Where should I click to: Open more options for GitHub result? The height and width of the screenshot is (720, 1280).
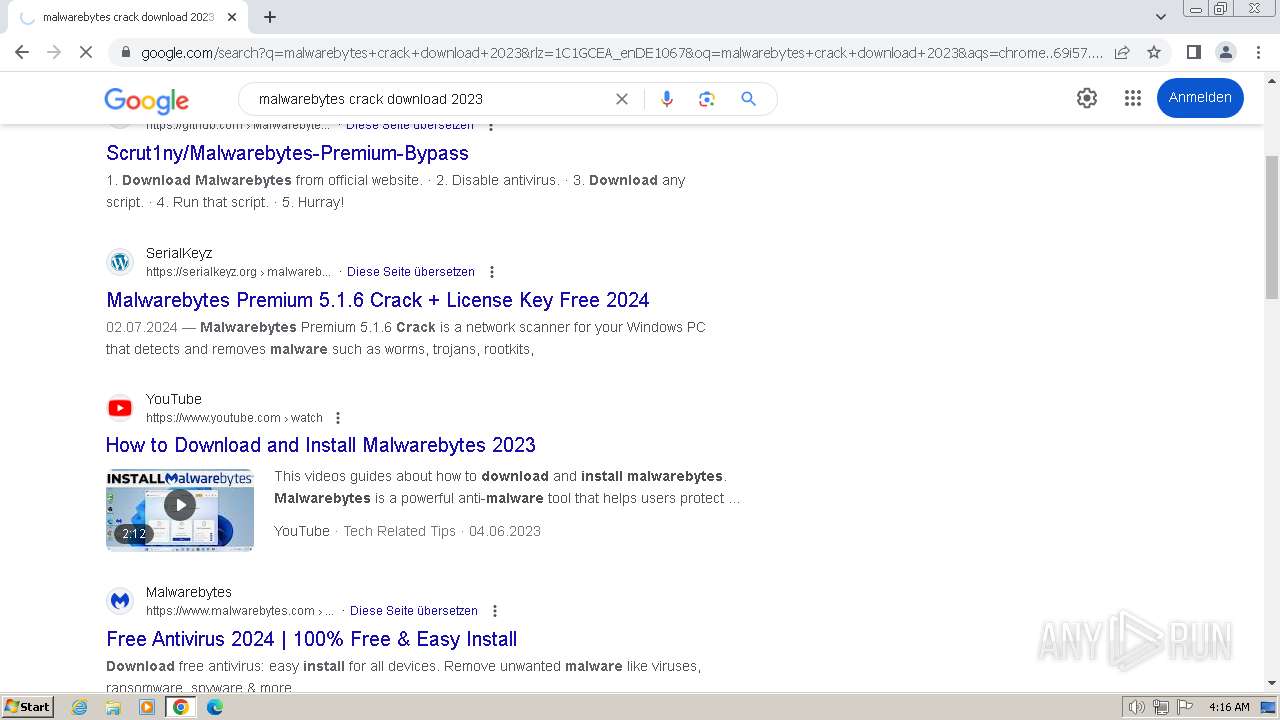491,126
